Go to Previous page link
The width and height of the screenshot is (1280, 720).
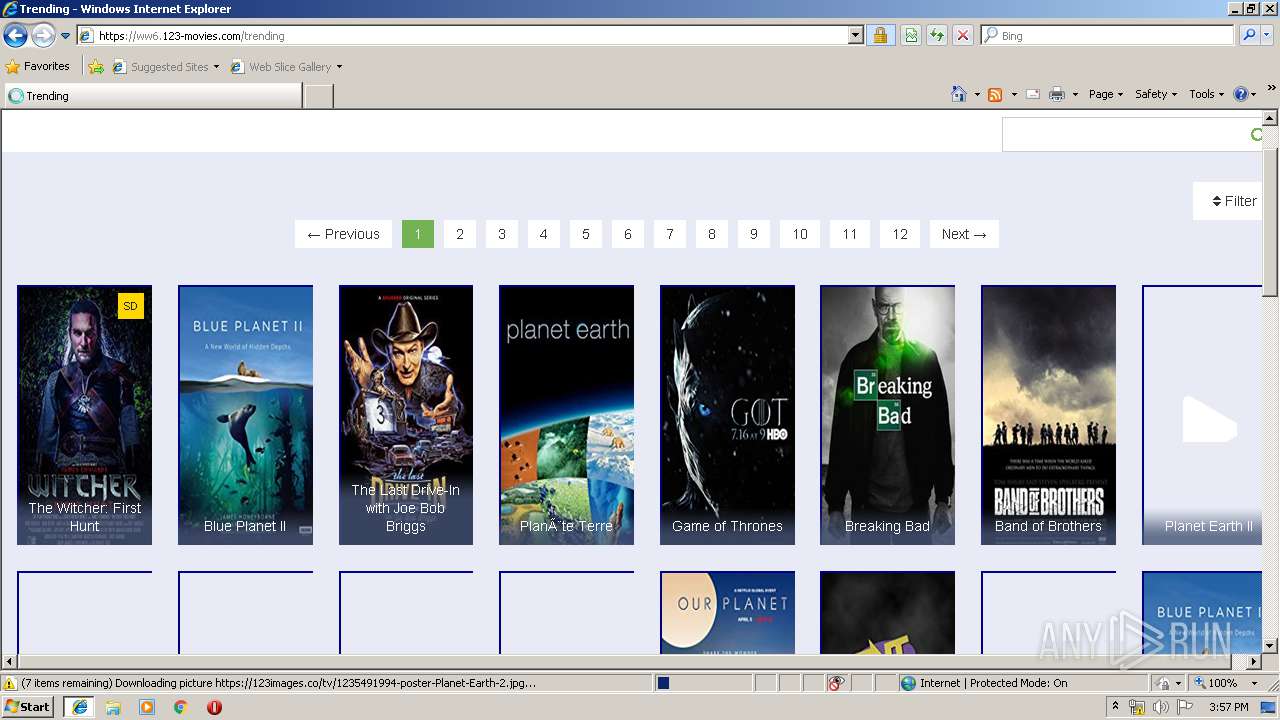click(343, 234)
